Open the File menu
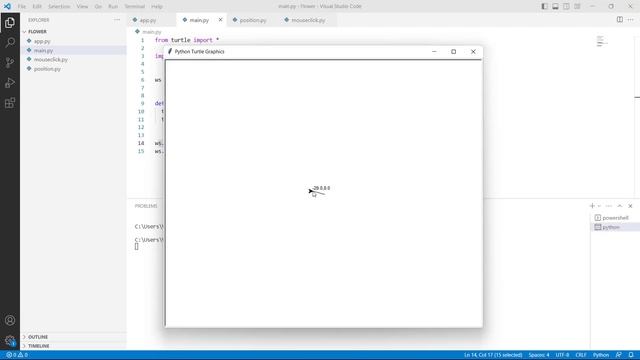This screenshot has height=360, width=640. 22,6
